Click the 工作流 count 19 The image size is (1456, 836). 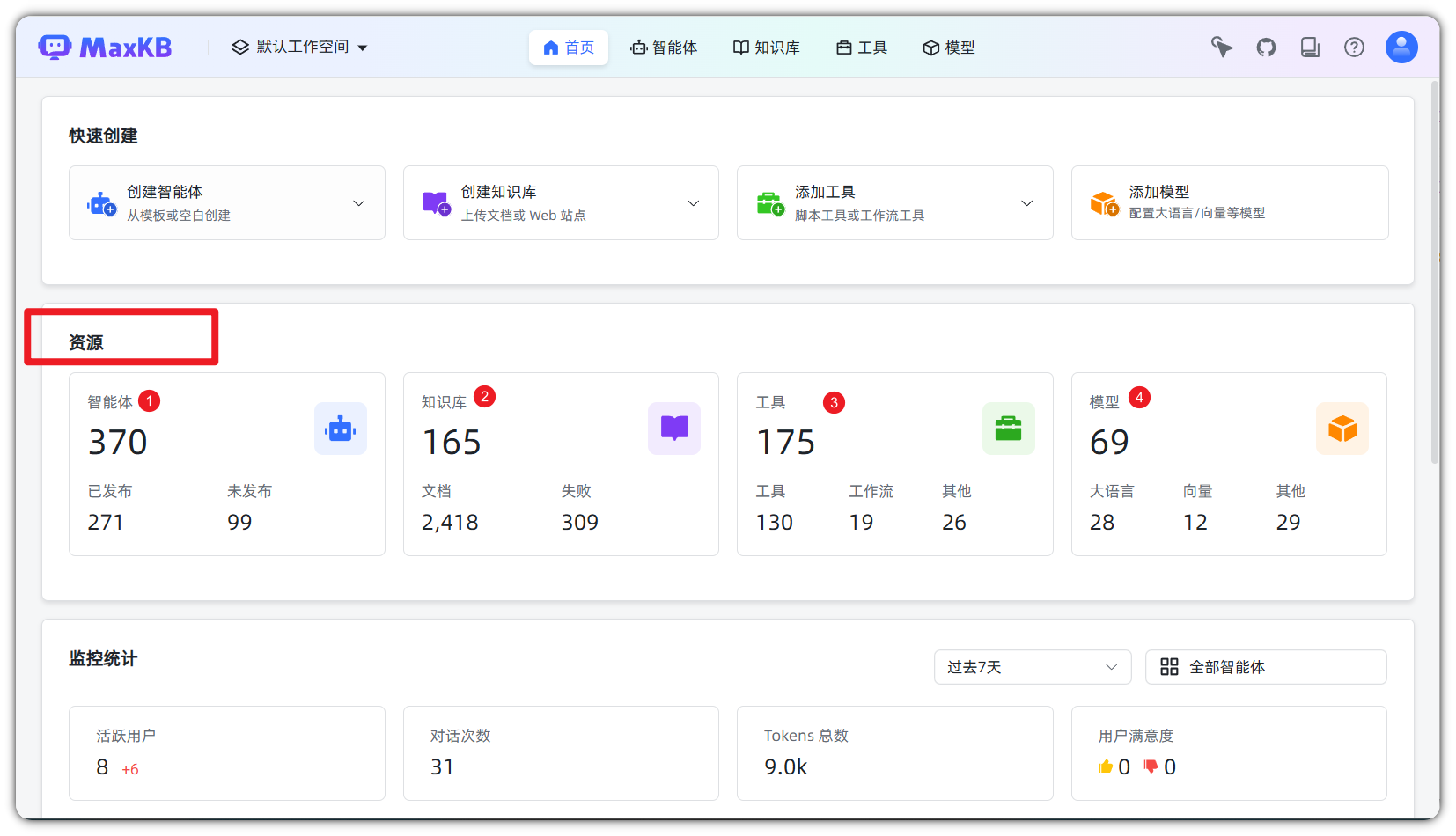861,523
